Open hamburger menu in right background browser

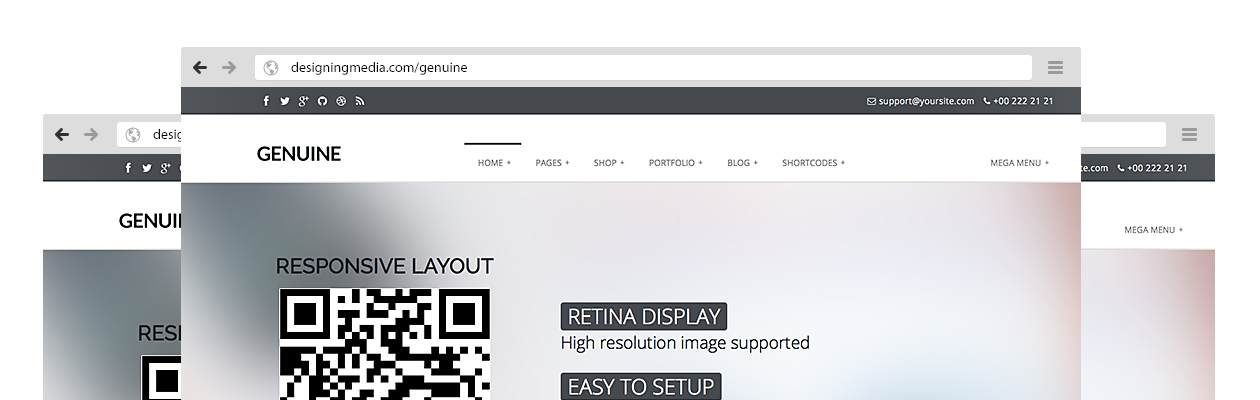pyautogui.click(x=1189, y=134)
